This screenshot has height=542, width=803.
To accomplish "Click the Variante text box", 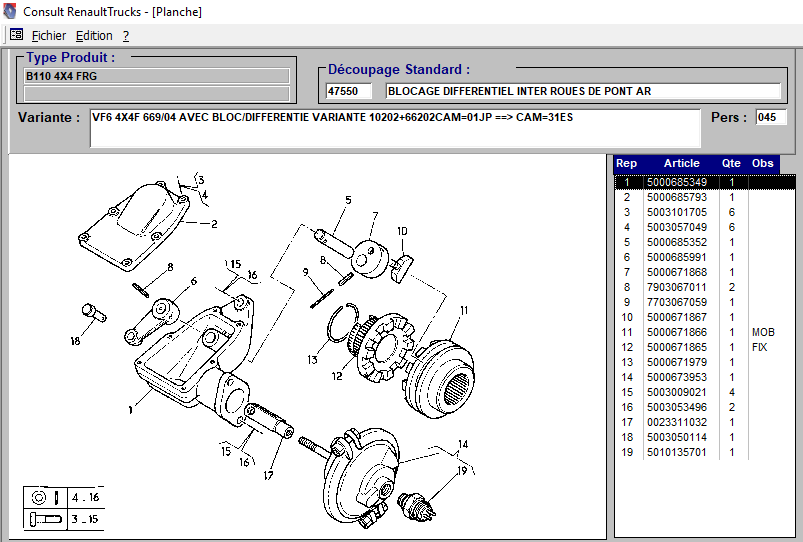I will pos(395,128).
